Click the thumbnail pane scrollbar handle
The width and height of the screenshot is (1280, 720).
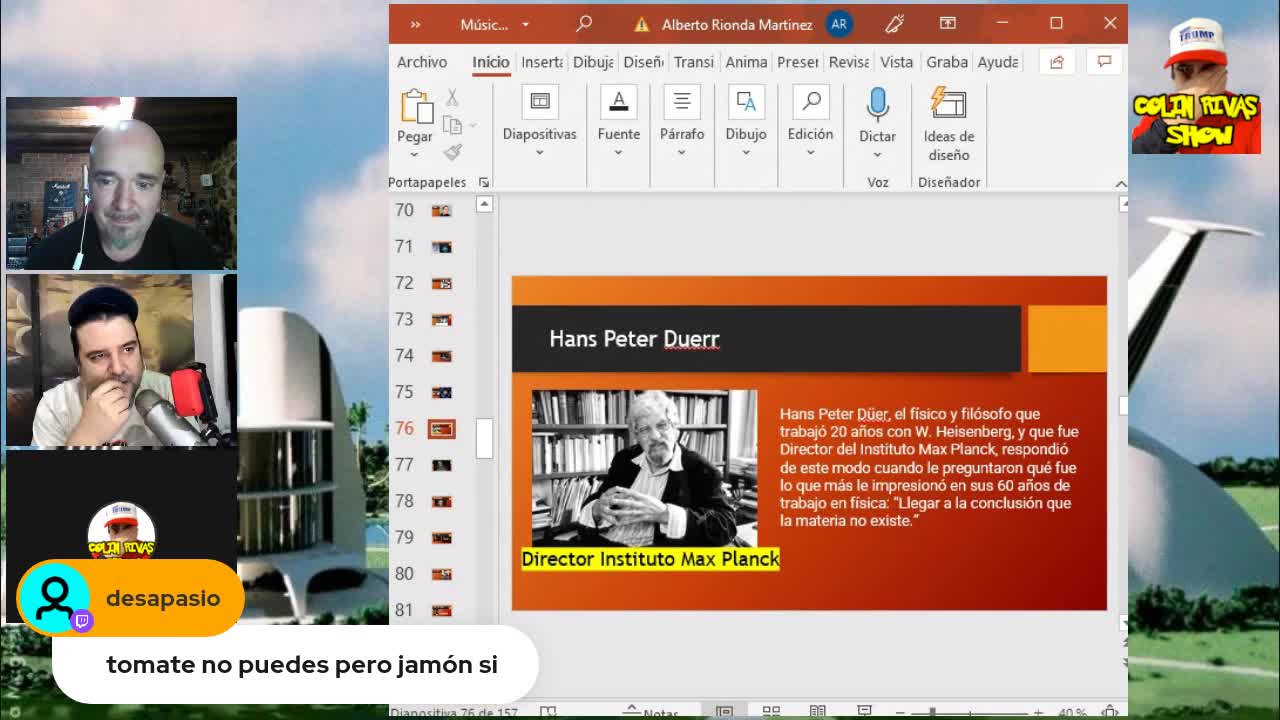[x=484, y=438]
